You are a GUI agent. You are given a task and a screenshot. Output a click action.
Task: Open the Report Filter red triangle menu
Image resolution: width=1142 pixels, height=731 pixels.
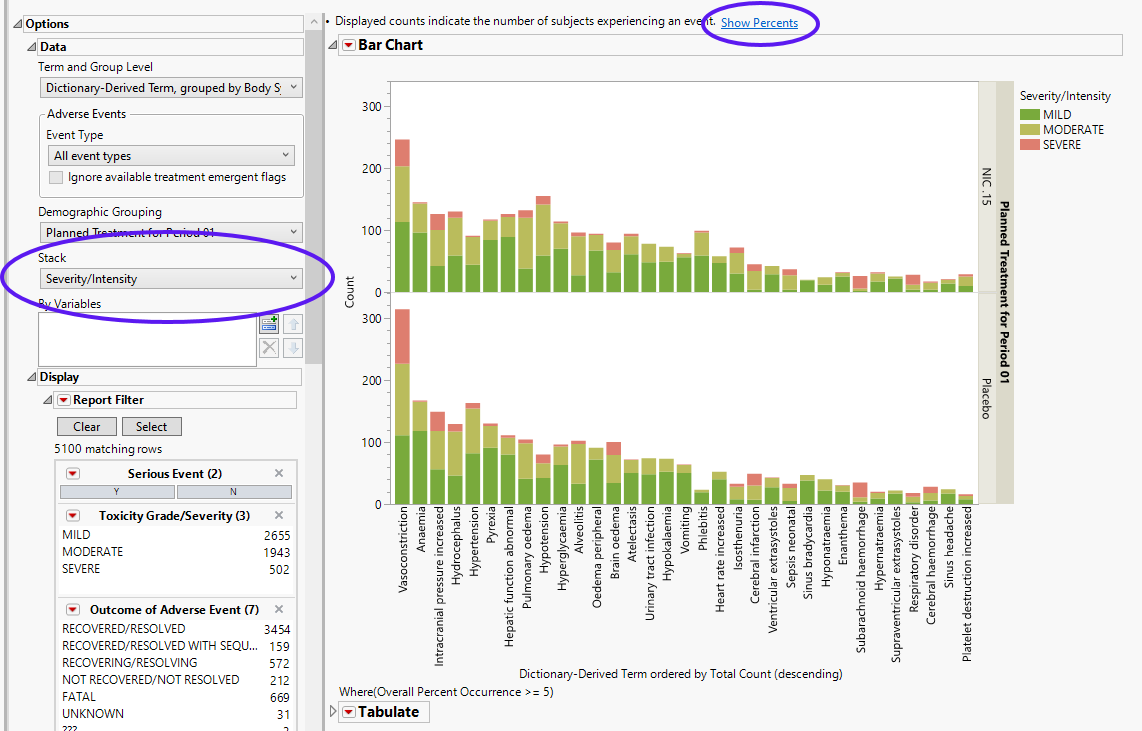point(63,400)
